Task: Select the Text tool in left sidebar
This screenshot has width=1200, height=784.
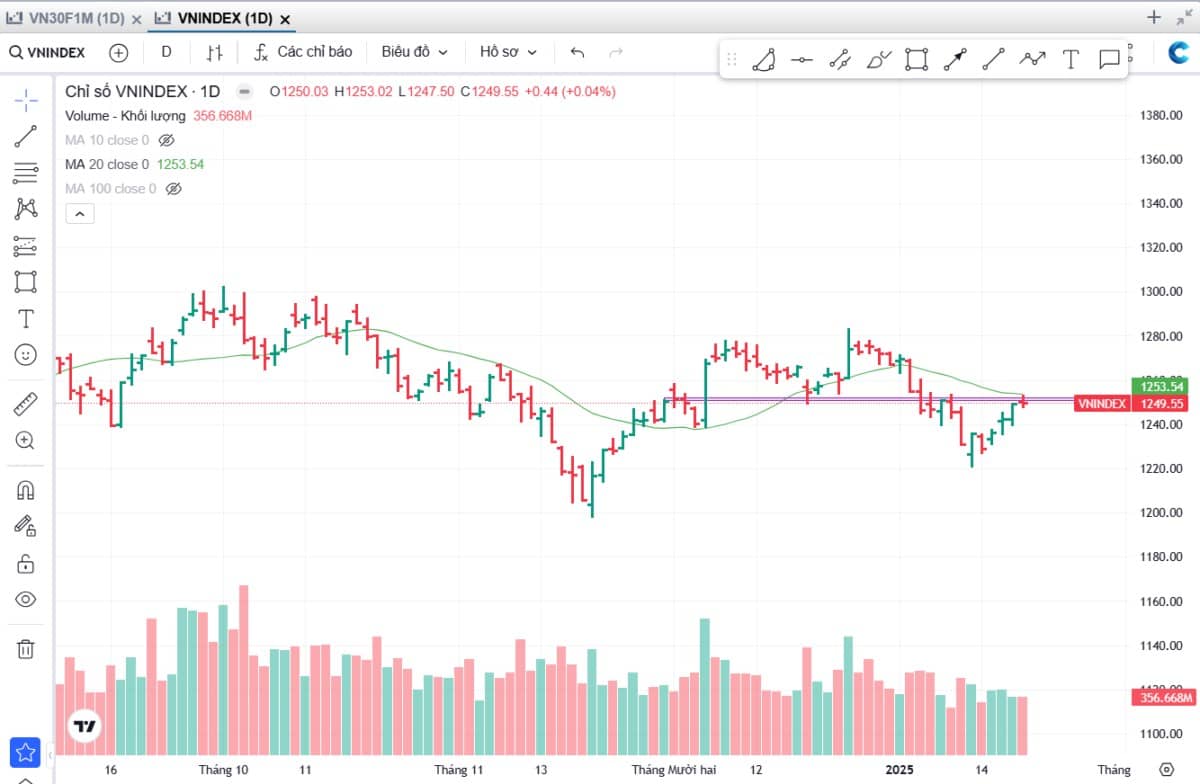Action: pos(26,318)
